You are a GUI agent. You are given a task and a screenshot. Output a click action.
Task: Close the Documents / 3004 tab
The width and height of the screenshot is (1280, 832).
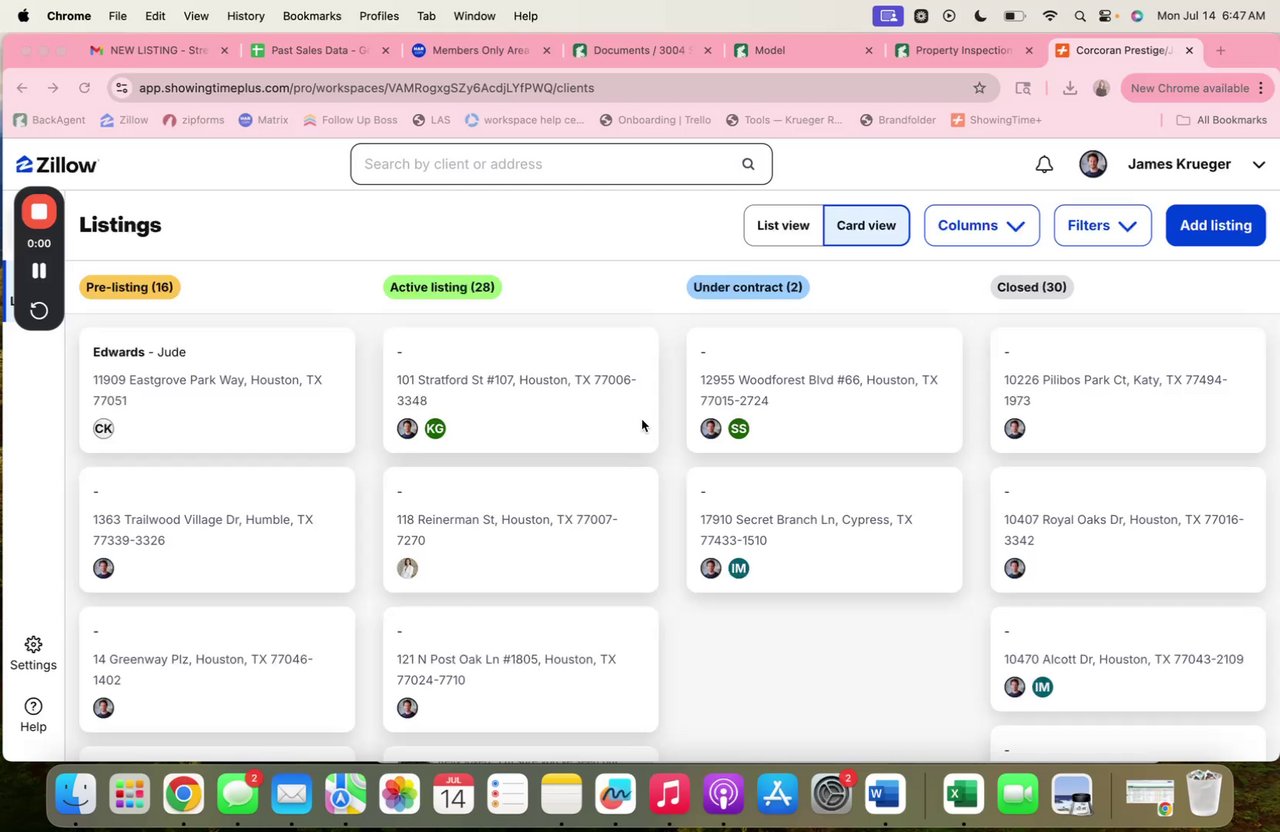click(708, 50)
